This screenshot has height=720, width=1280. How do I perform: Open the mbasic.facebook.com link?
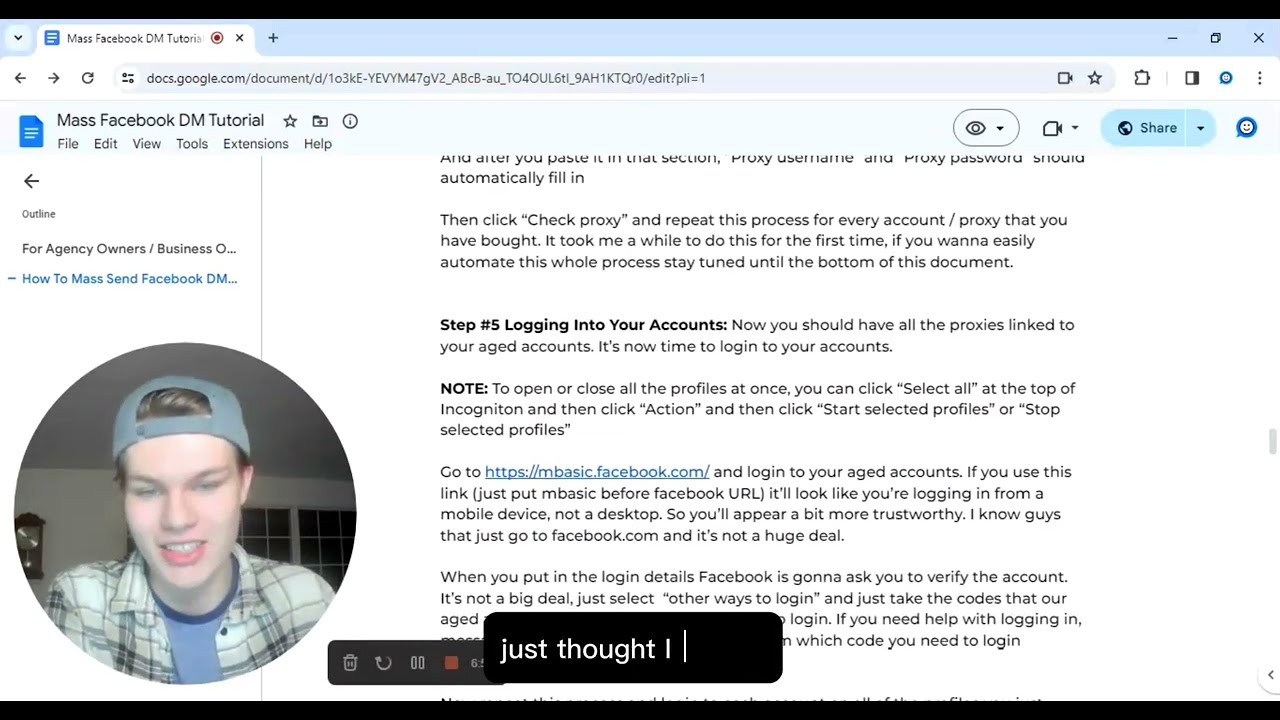(597, 472)
